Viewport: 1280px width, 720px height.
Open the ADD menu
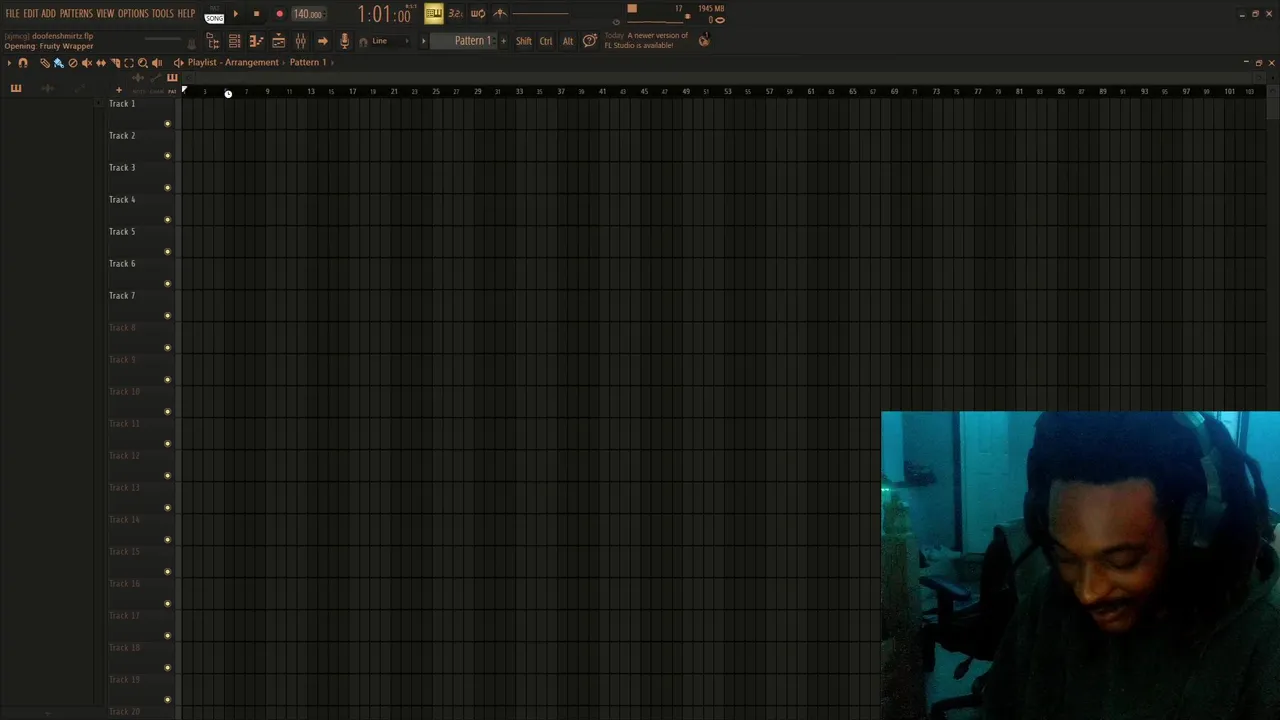pyautogui.click(x=48, y=14)
